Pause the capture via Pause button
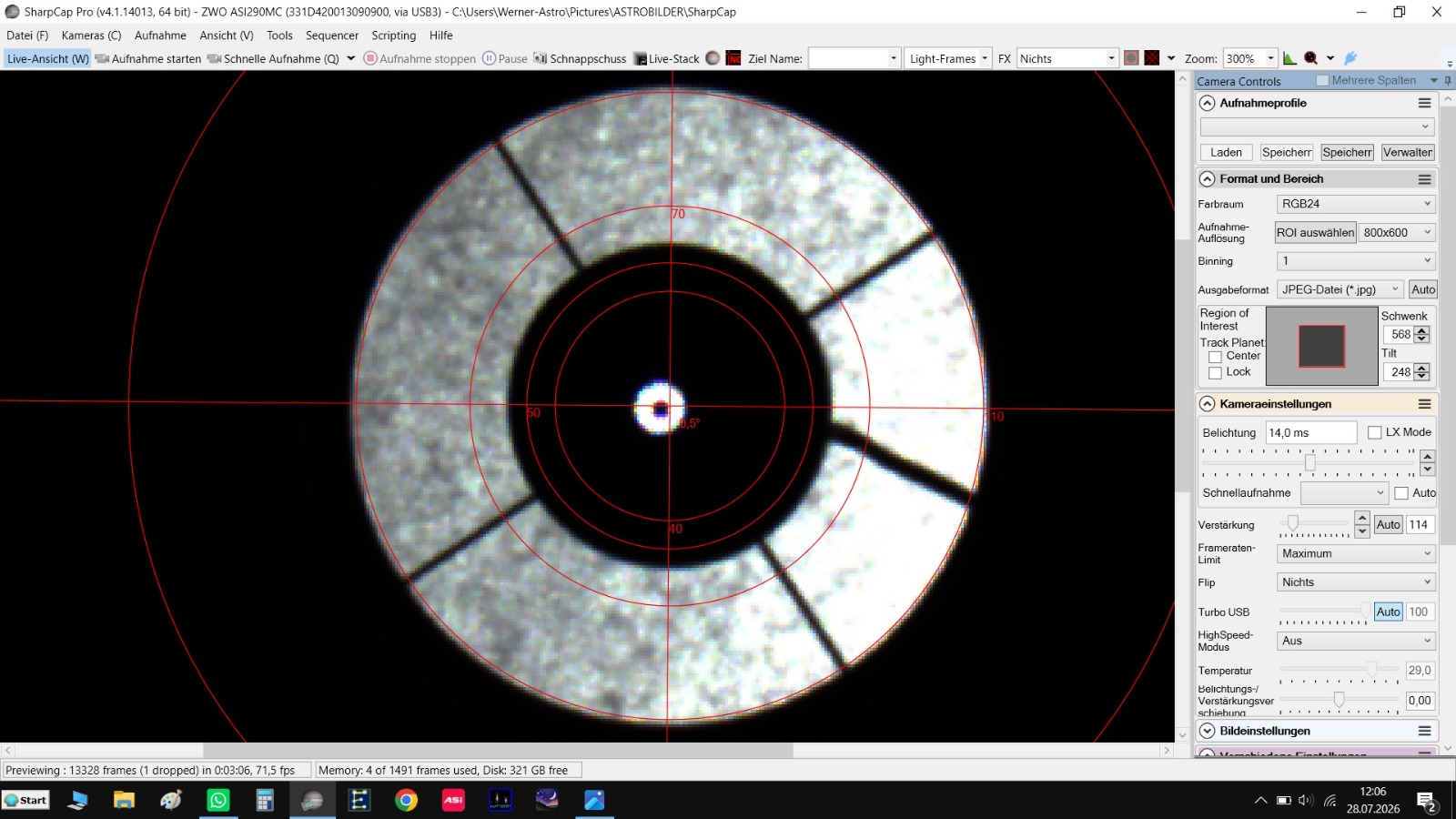Viewport: 1456px width, 819px height. point(505,58)
